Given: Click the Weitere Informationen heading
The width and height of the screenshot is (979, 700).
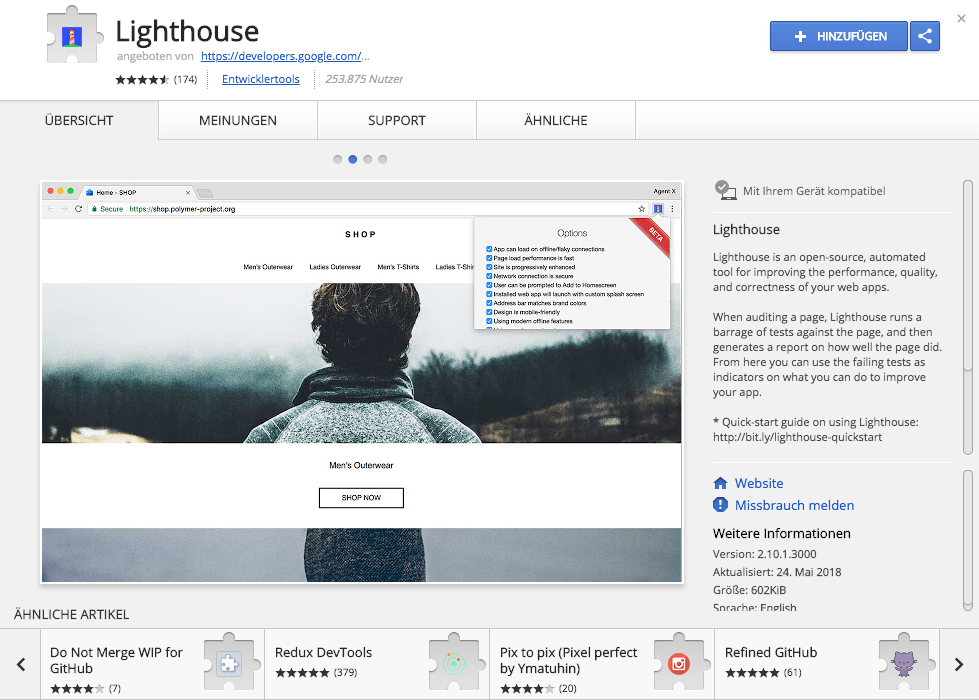Looking at the screenshot, I should point(782,533).
